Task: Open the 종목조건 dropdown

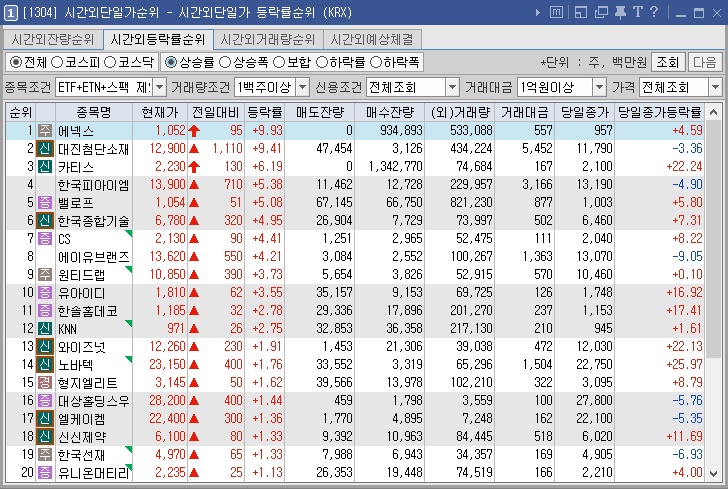Action: click(159, 87)
